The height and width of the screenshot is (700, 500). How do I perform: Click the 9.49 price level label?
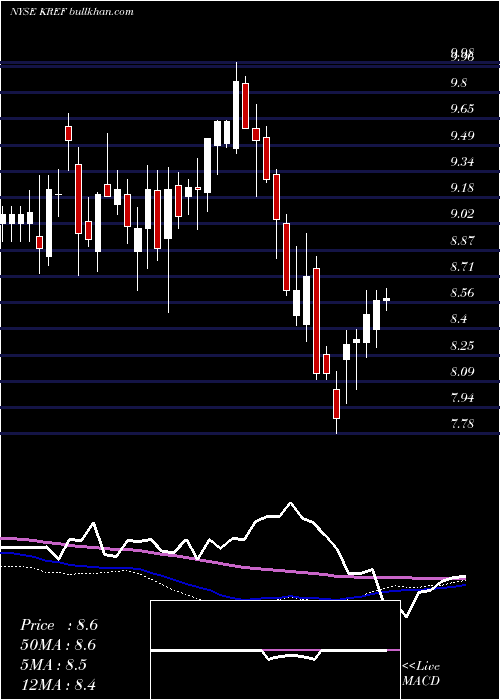click(x=462, y=135)
